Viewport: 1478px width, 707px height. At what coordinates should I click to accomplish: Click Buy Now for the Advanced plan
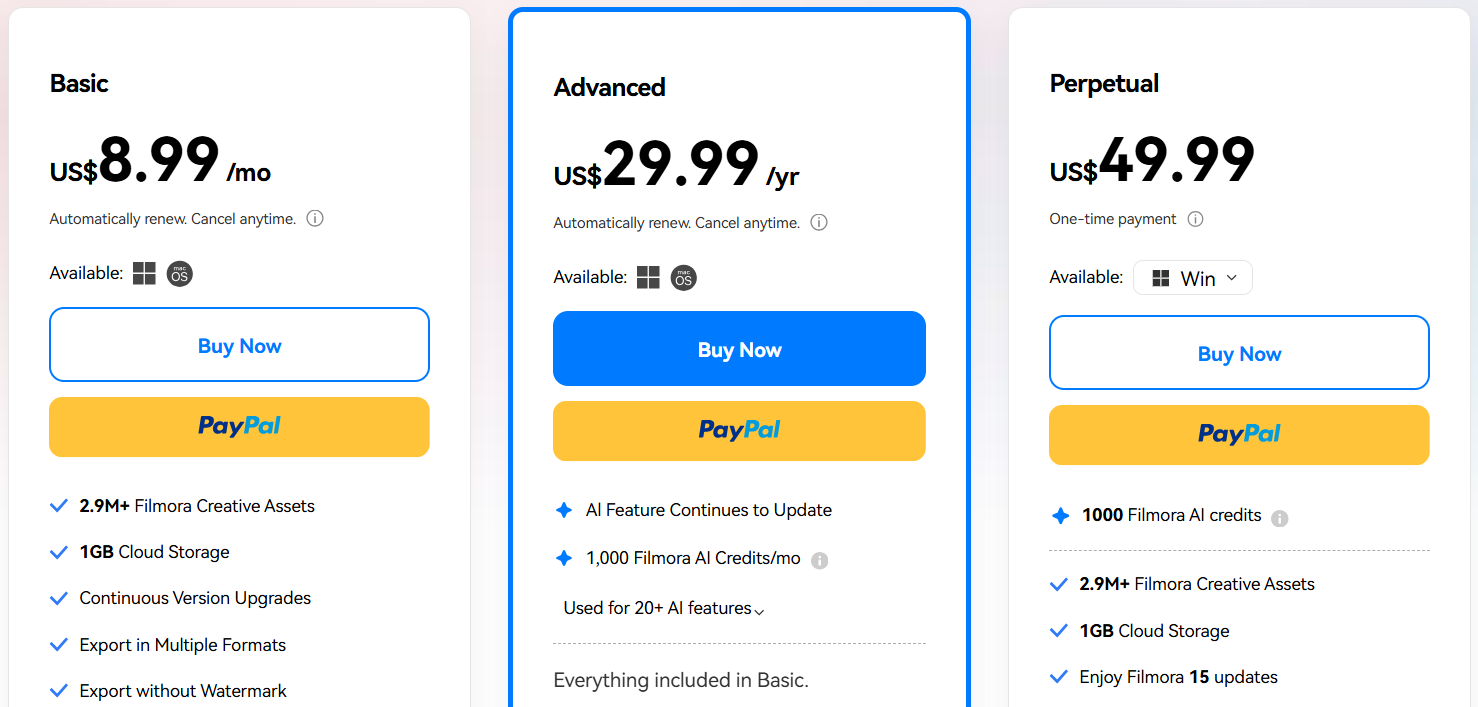tap(739, 349)
